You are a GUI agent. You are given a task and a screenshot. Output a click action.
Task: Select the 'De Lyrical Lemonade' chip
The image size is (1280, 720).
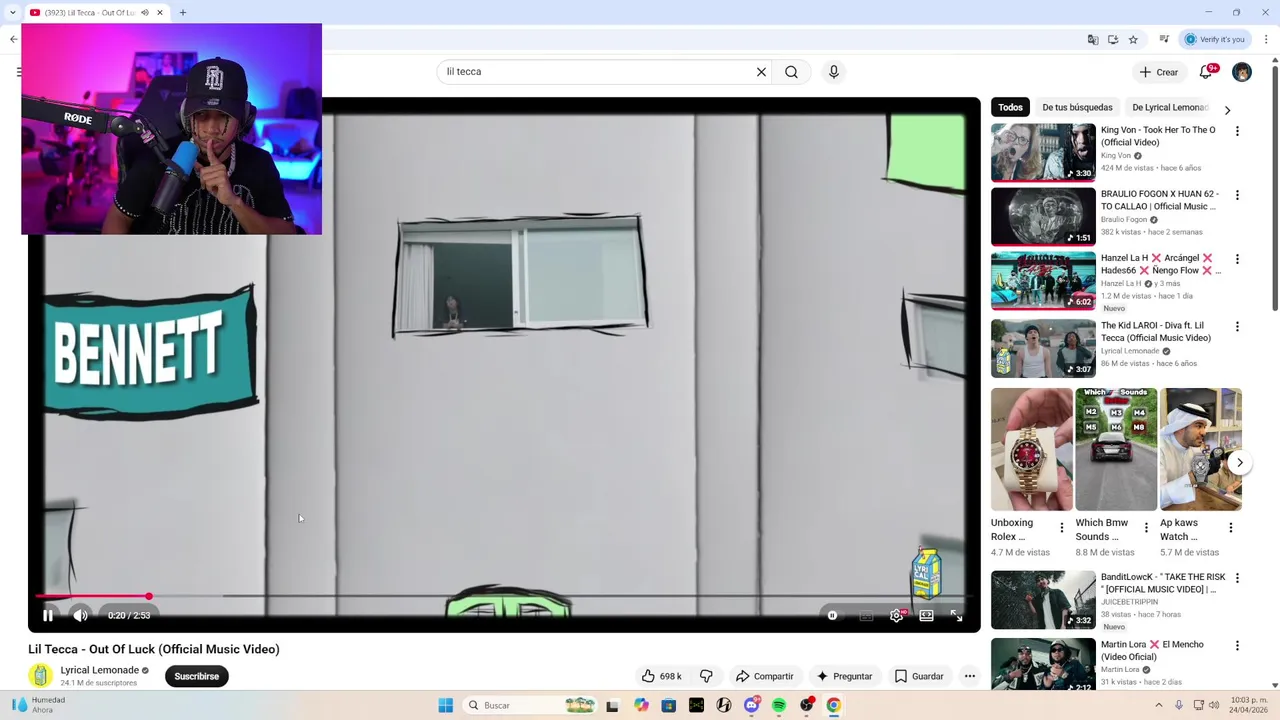click(x=1169, y=107)
